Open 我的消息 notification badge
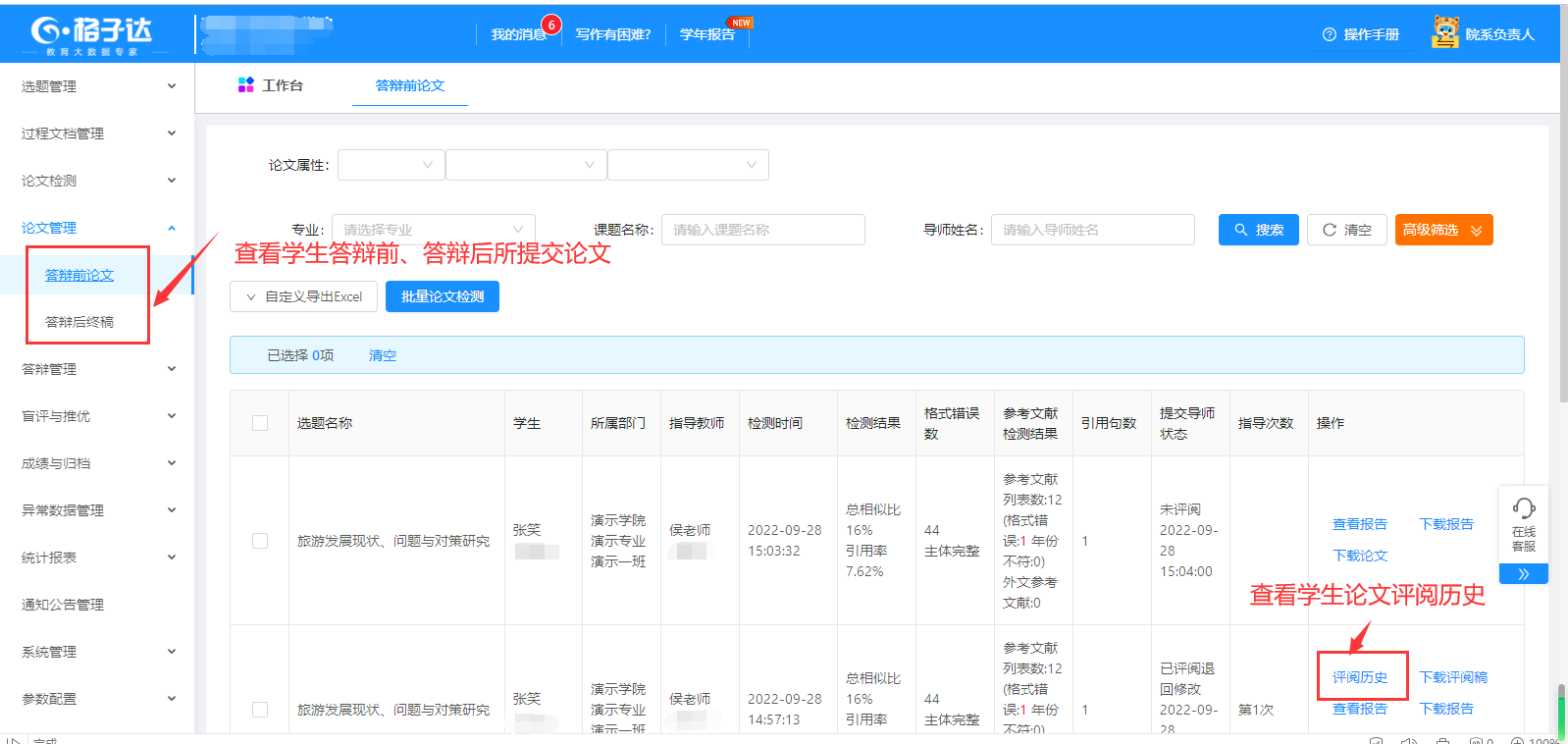1568x744 pixels. 550,25
